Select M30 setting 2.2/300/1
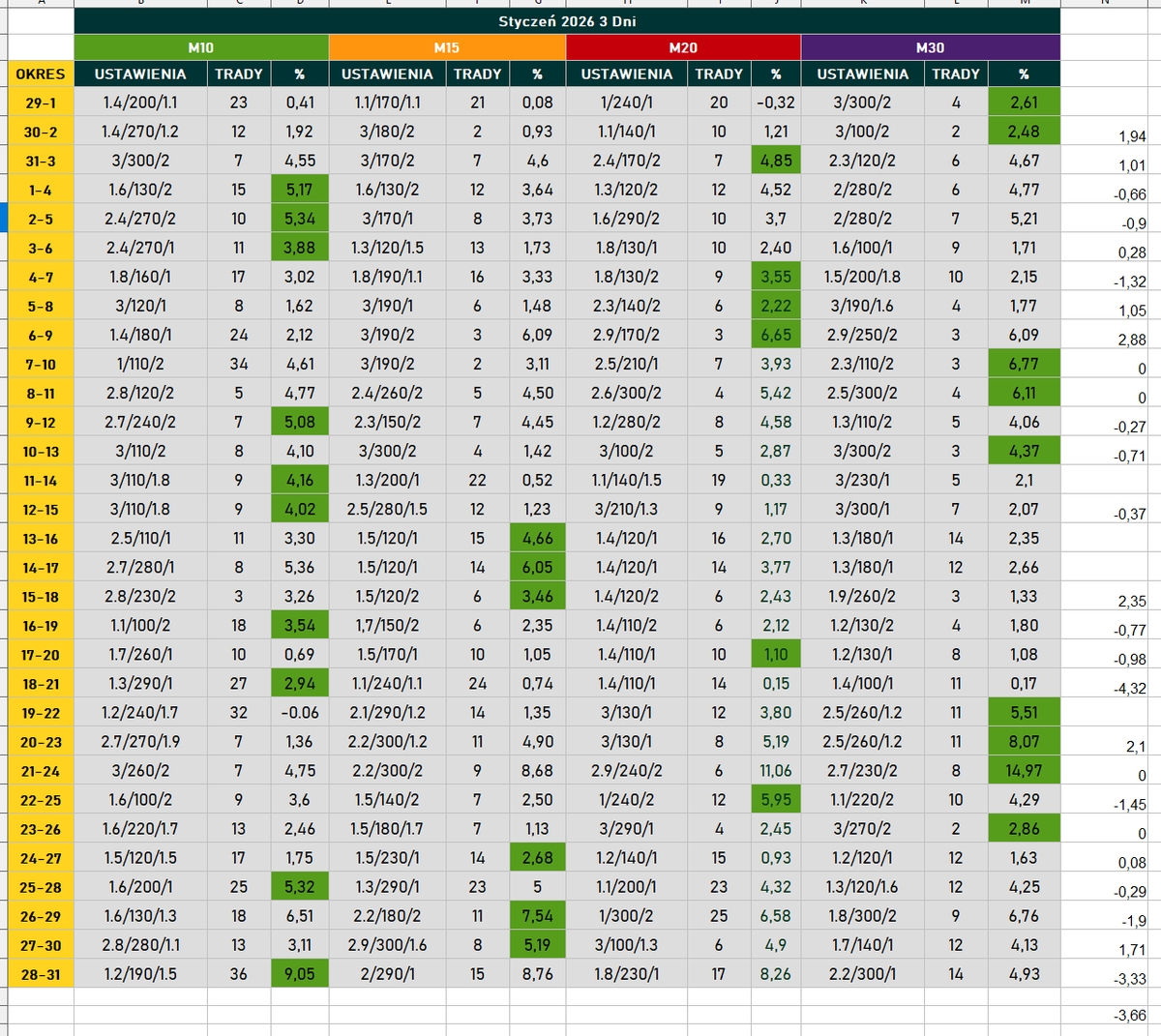 [862, 974]
